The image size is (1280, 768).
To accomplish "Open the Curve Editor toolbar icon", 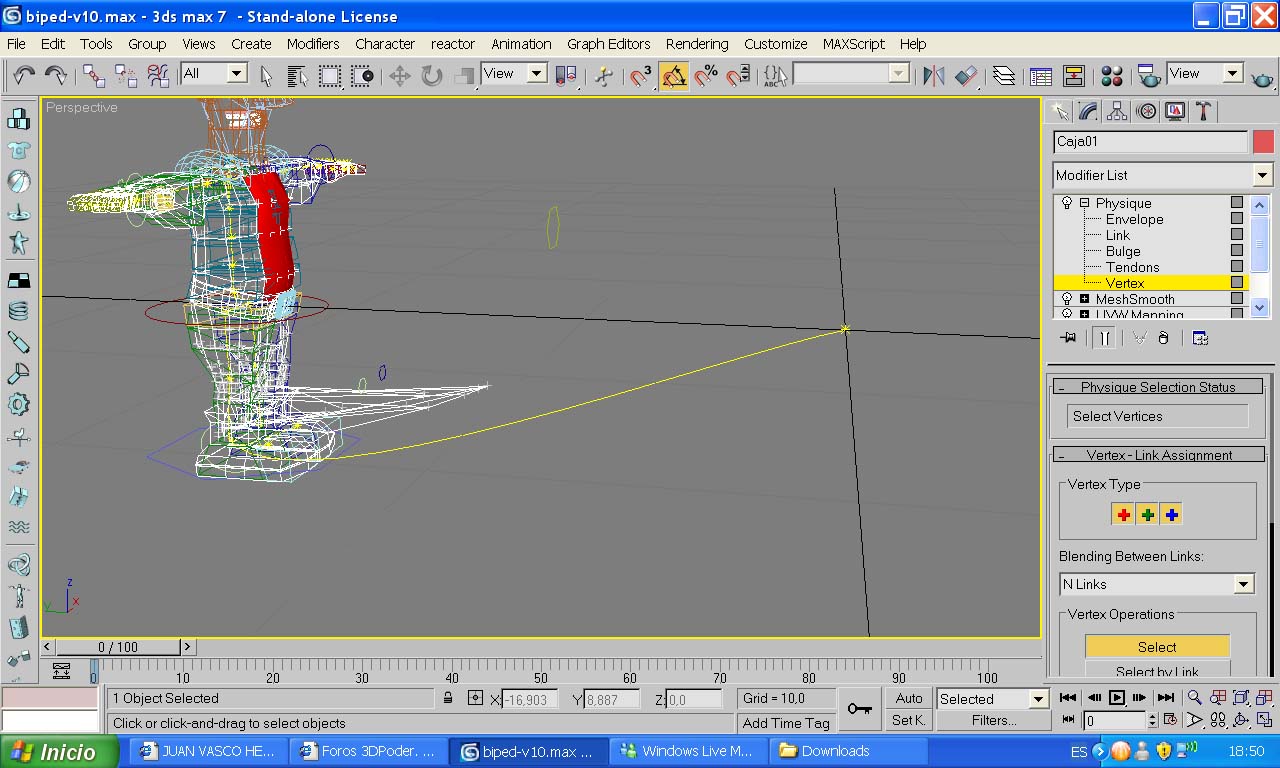I will tap(1041, 75).
